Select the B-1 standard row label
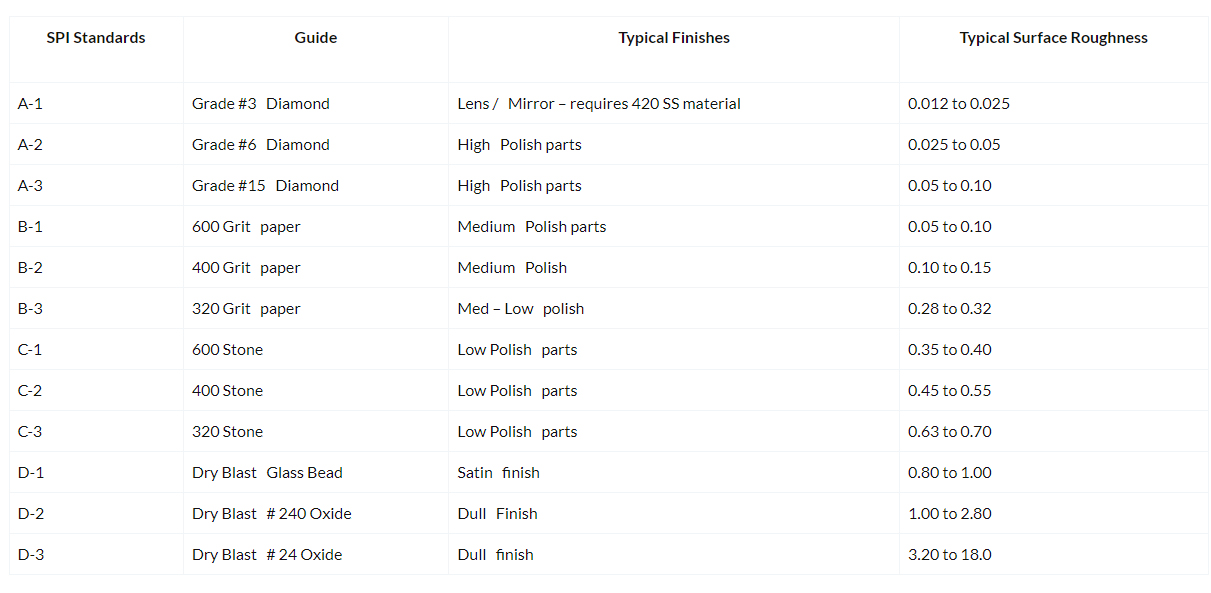1211x593 pixels. pyautogui.click(x=30, y=227)
